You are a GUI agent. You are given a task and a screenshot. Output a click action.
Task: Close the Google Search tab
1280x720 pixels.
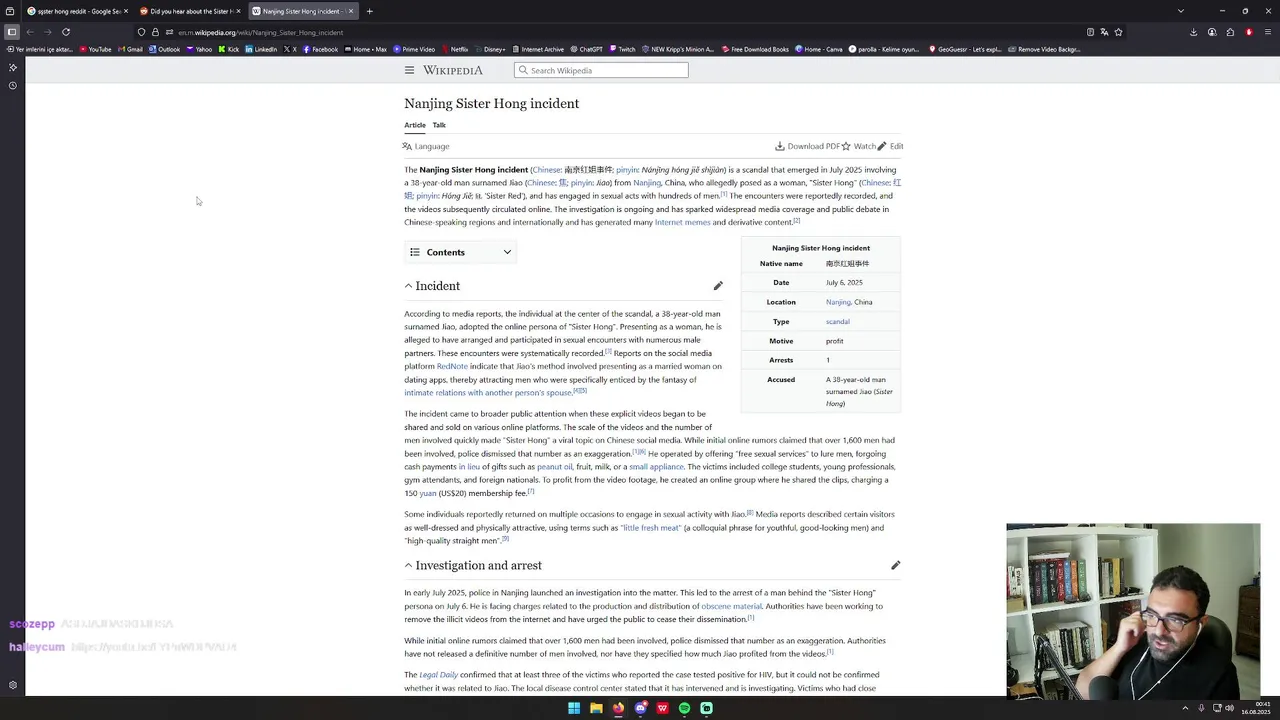point(126,11)
